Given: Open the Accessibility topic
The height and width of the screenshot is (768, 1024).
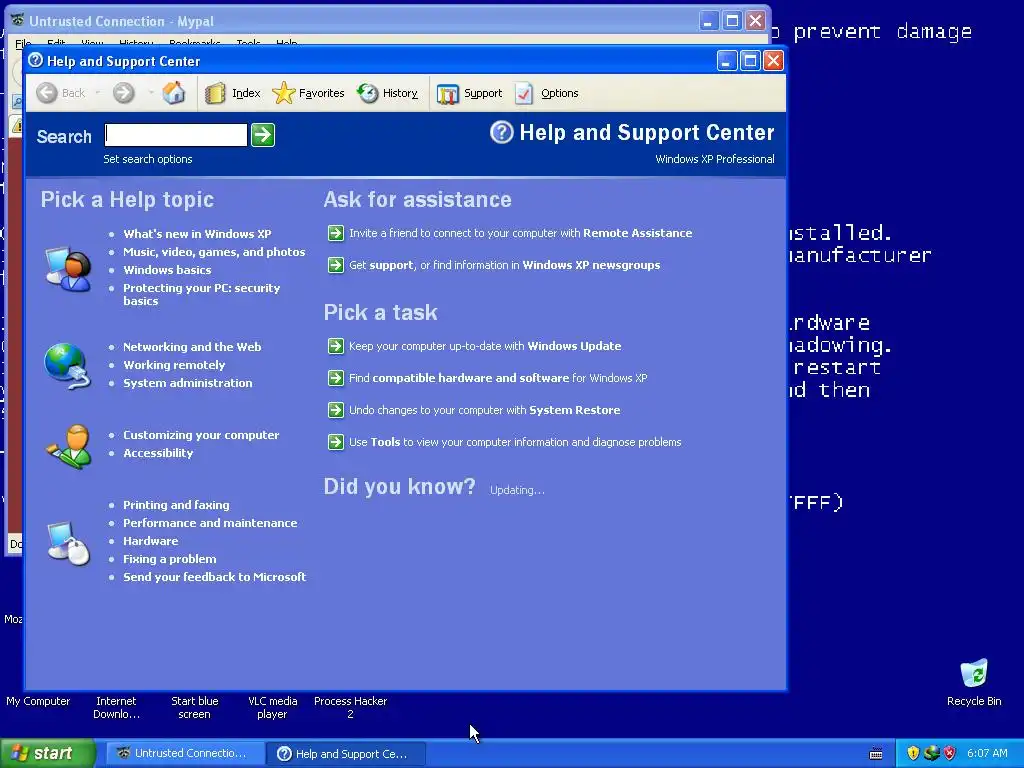Looking at the screenshot, I should coord(158,453).
